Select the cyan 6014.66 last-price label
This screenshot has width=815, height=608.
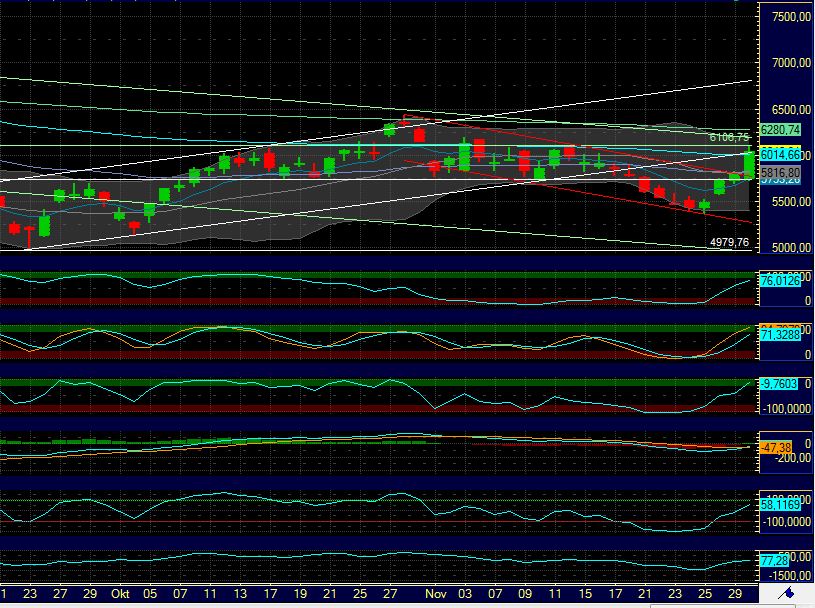pyautogui.click(x=779, y=155)
